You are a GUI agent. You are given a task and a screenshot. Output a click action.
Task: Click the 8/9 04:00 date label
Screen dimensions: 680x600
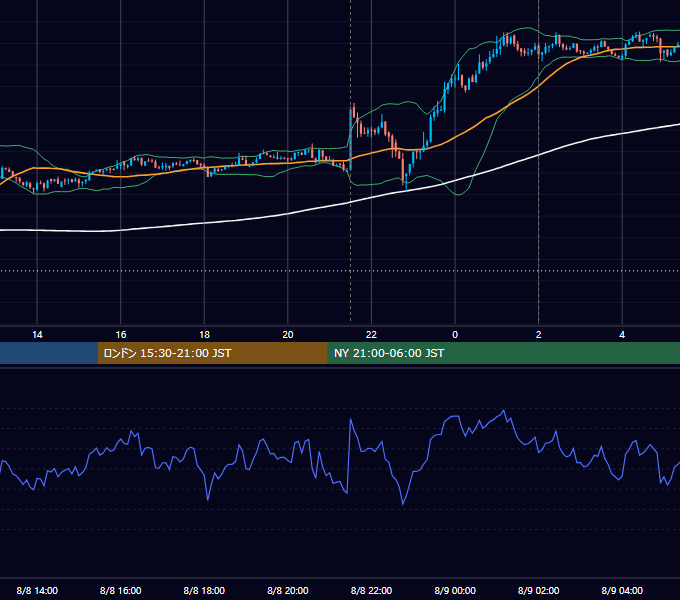click(x=622, y=590)
